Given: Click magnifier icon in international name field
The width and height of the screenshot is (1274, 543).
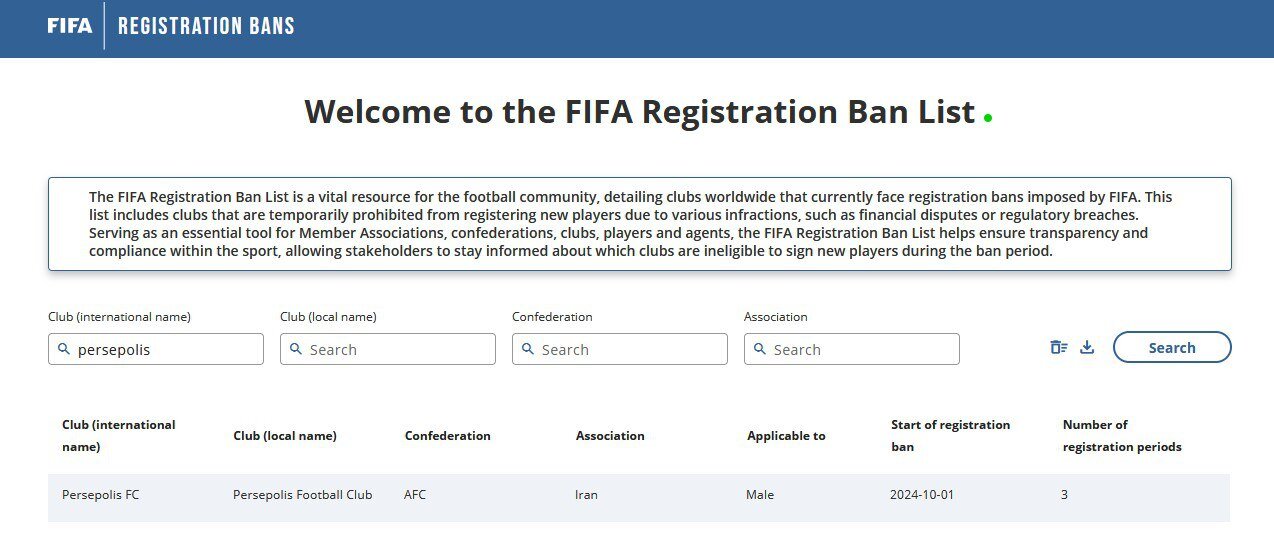Looking at the screenshot, I should click(x=64, y=349).
